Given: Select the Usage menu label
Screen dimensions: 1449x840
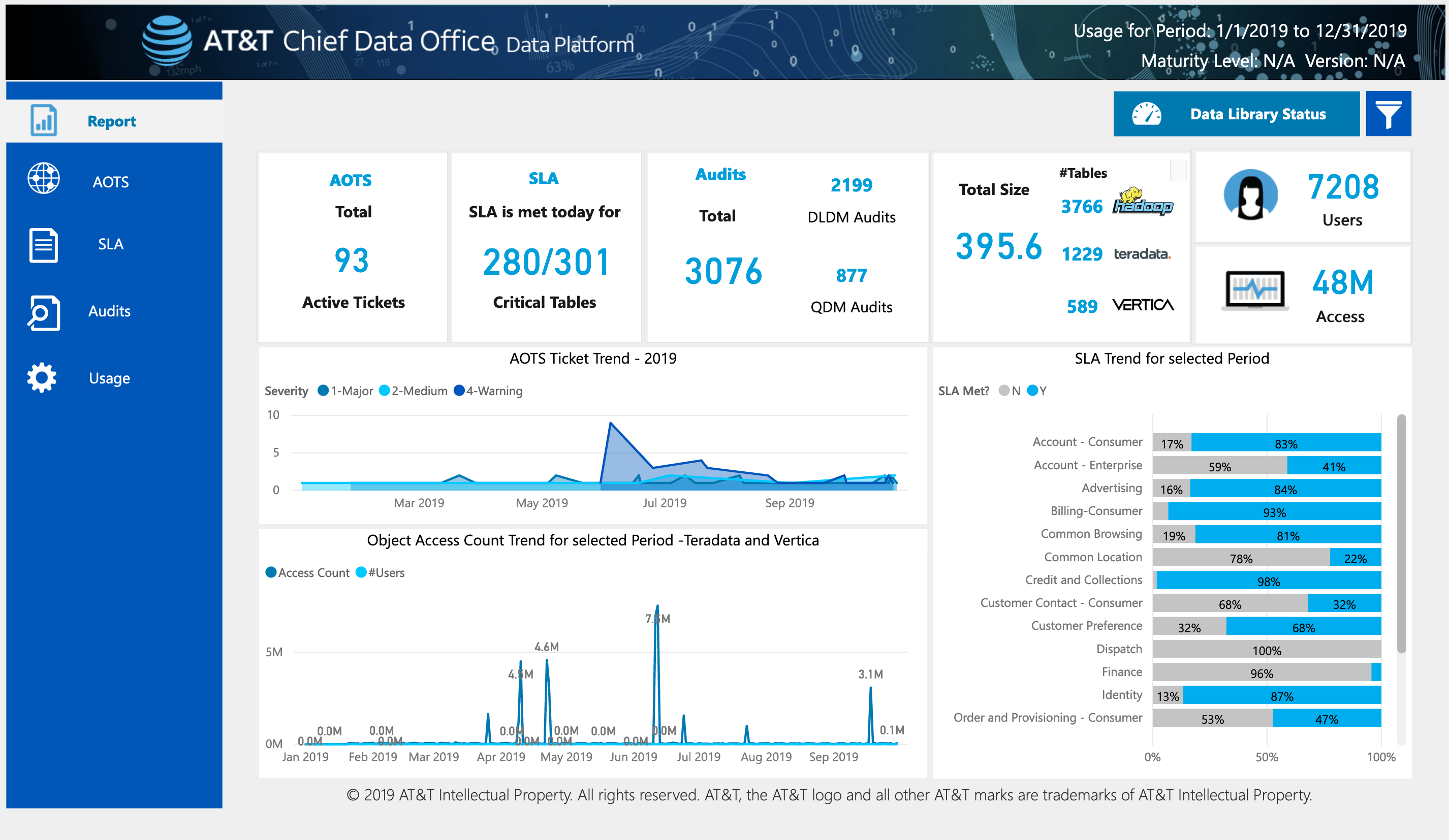Looking at the screenshot, I should click(109, 378).
